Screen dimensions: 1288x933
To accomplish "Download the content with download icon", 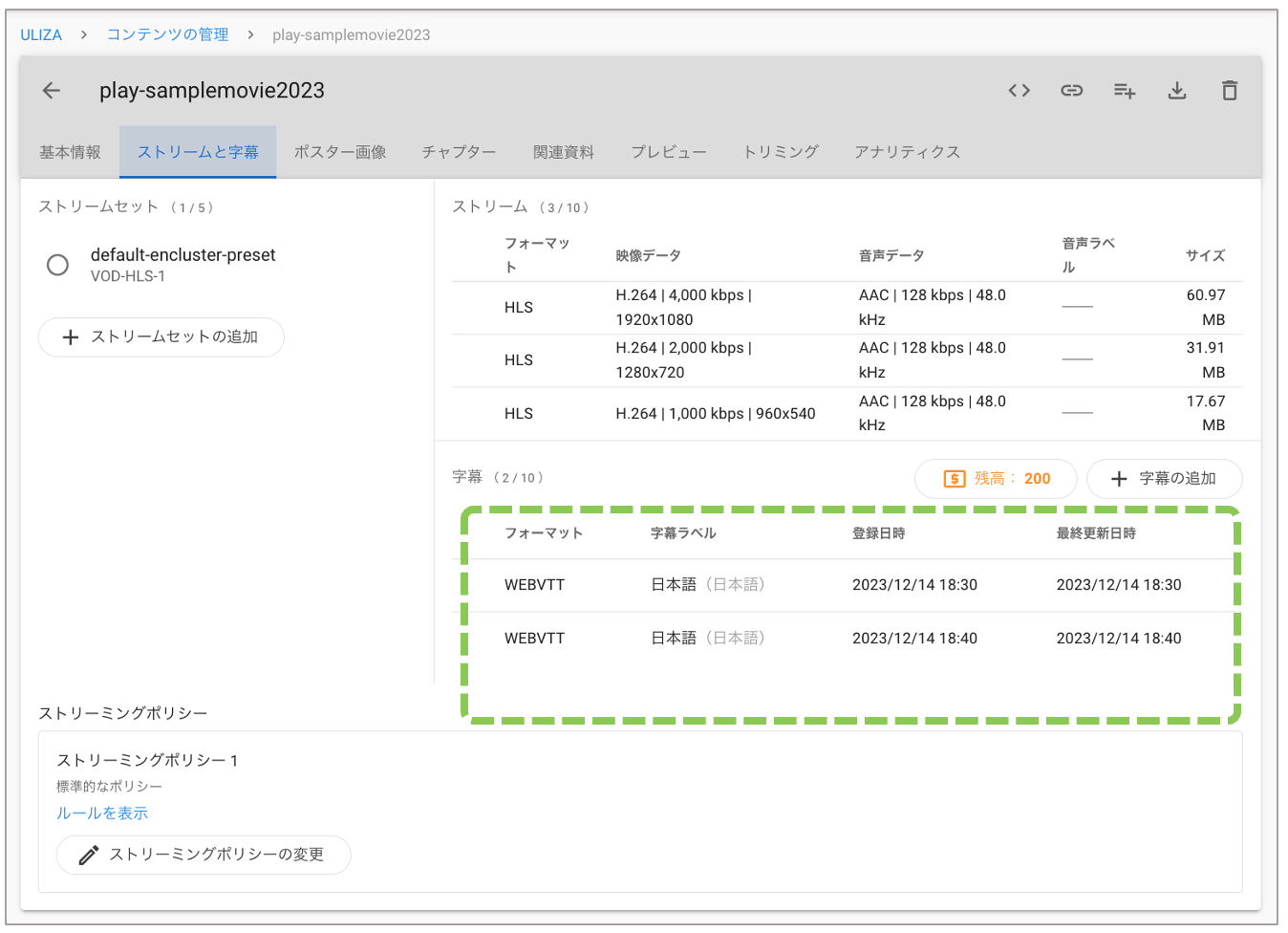I will 1177,91.
